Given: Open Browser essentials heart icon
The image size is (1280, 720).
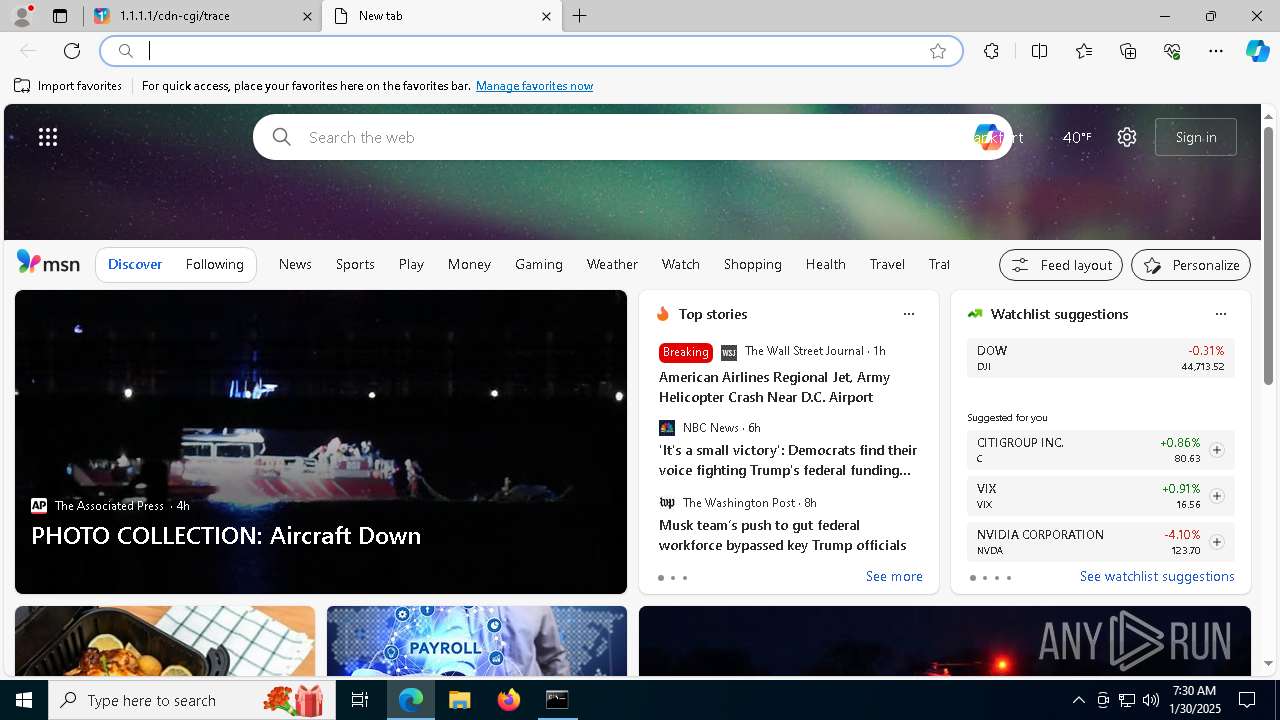Looking at the screenshot, I should point(1172,51).
